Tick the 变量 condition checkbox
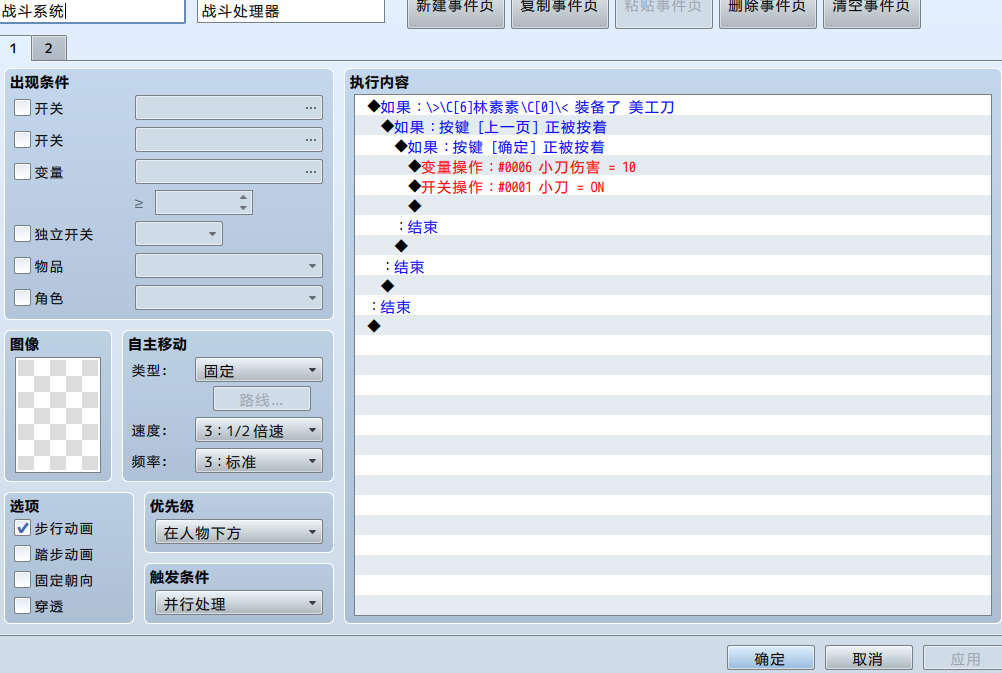Screen dimensions: 1002x673 pyautogui.click(x=22, y=171)
